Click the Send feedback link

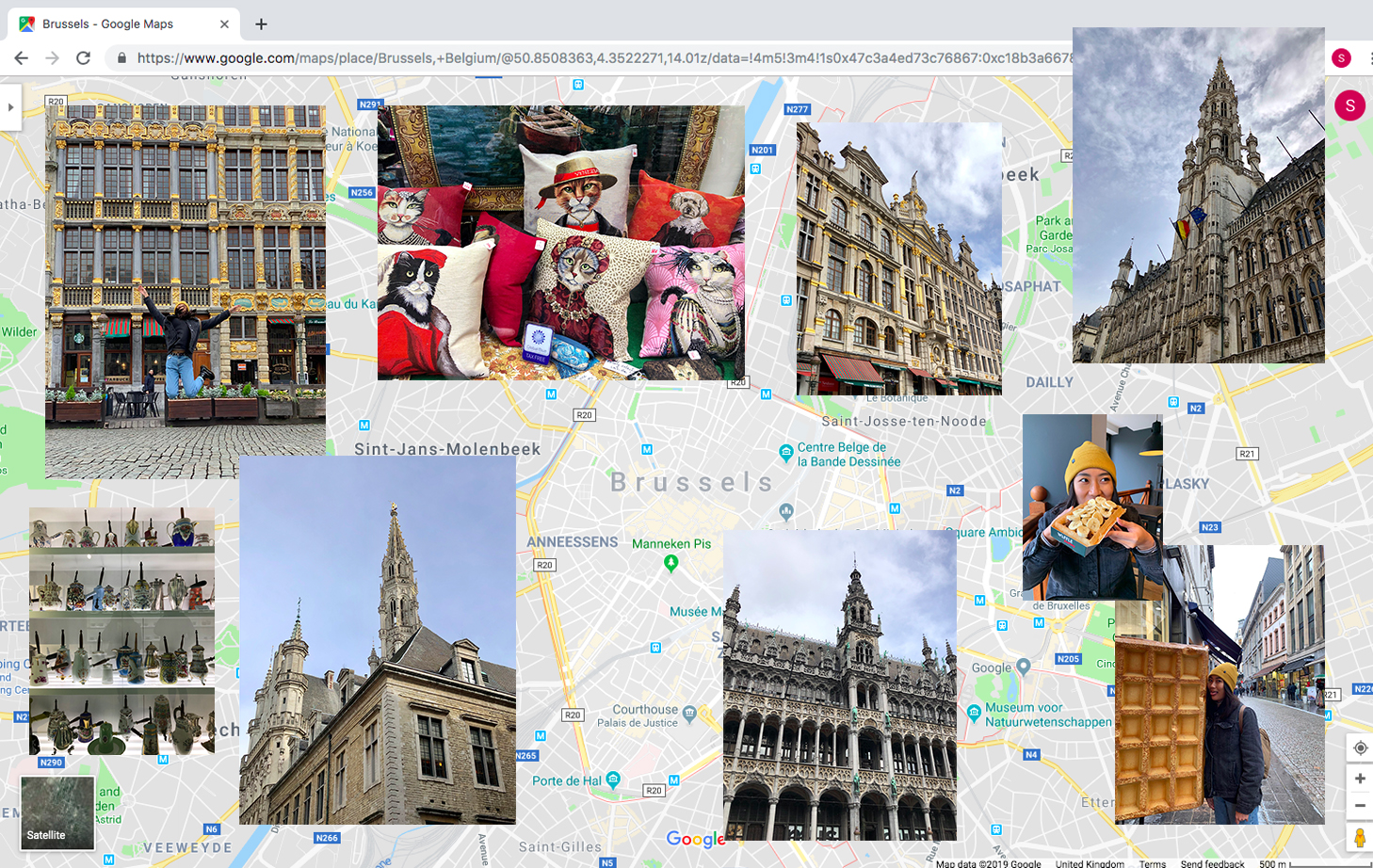[1212, 863]
